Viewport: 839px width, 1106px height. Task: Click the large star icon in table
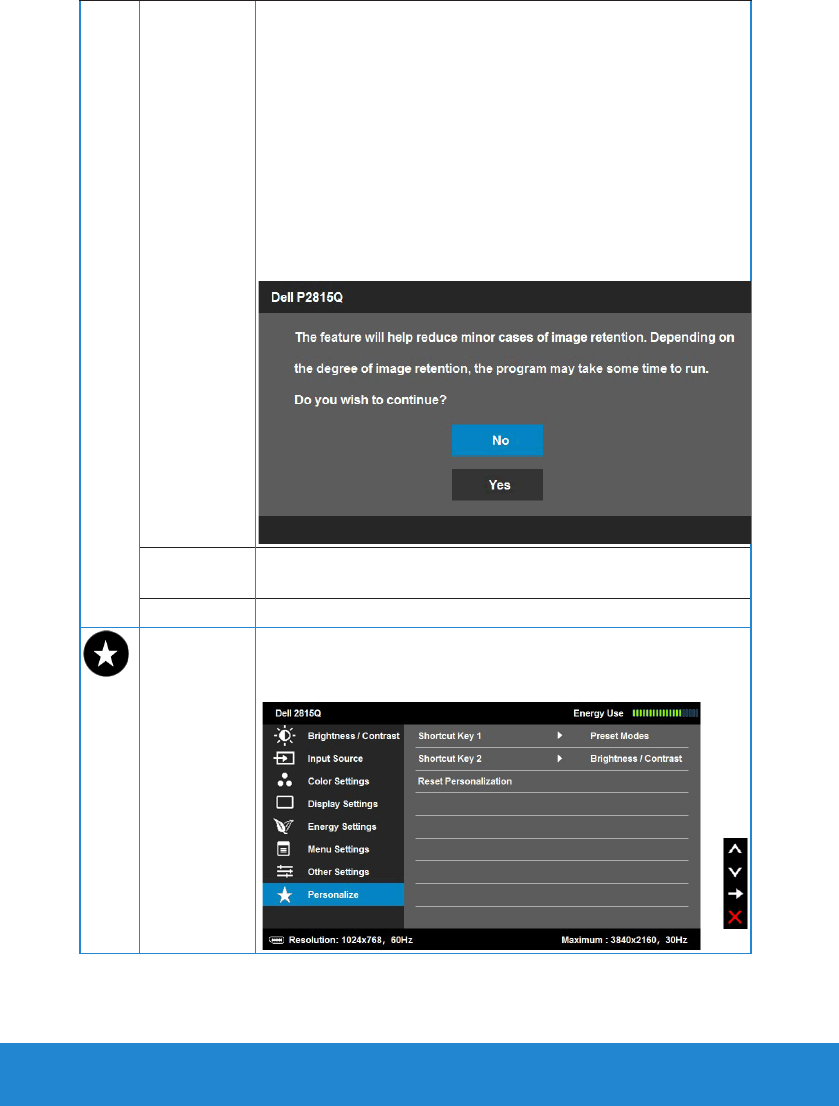pos(106,654)
